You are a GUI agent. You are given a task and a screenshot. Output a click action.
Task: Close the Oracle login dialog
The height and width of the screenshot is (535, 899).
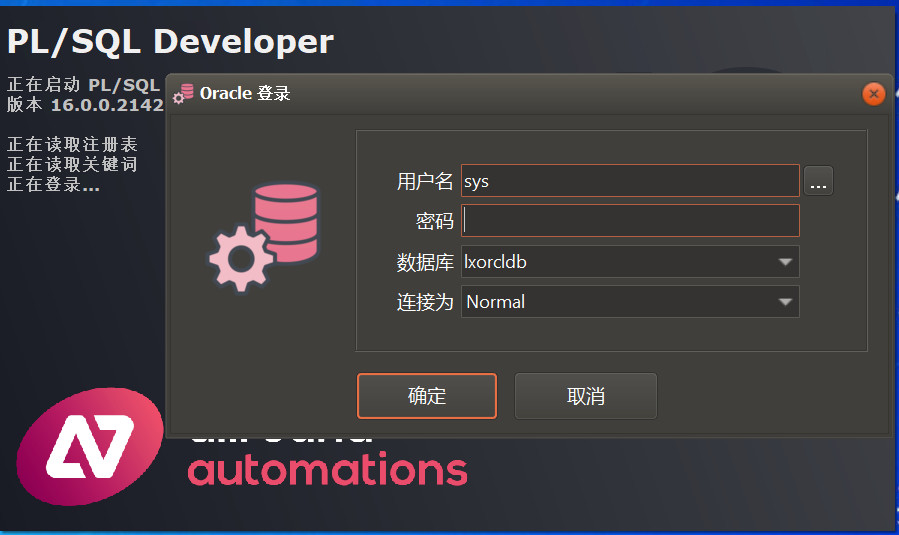(873, 93)
